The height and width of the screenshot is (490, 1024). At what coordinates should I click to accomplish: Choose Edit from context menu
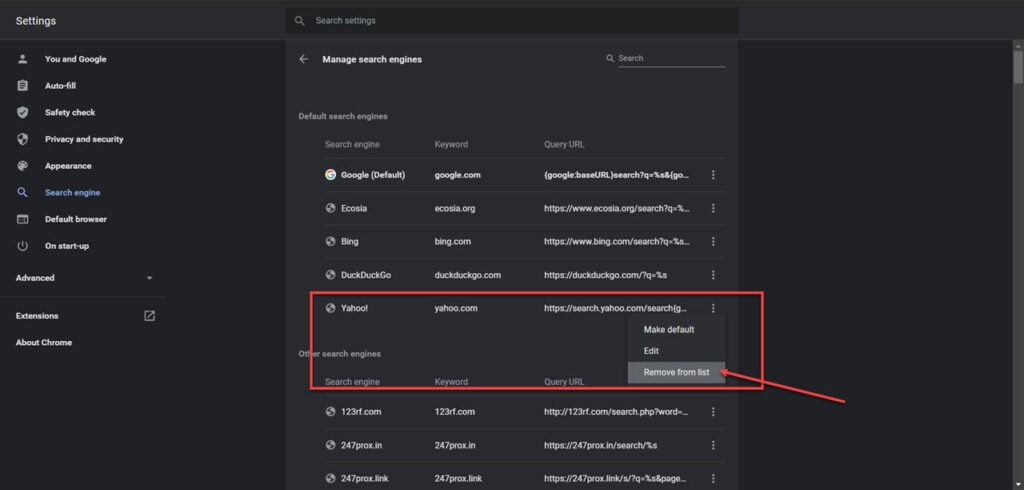coord(676,351)
